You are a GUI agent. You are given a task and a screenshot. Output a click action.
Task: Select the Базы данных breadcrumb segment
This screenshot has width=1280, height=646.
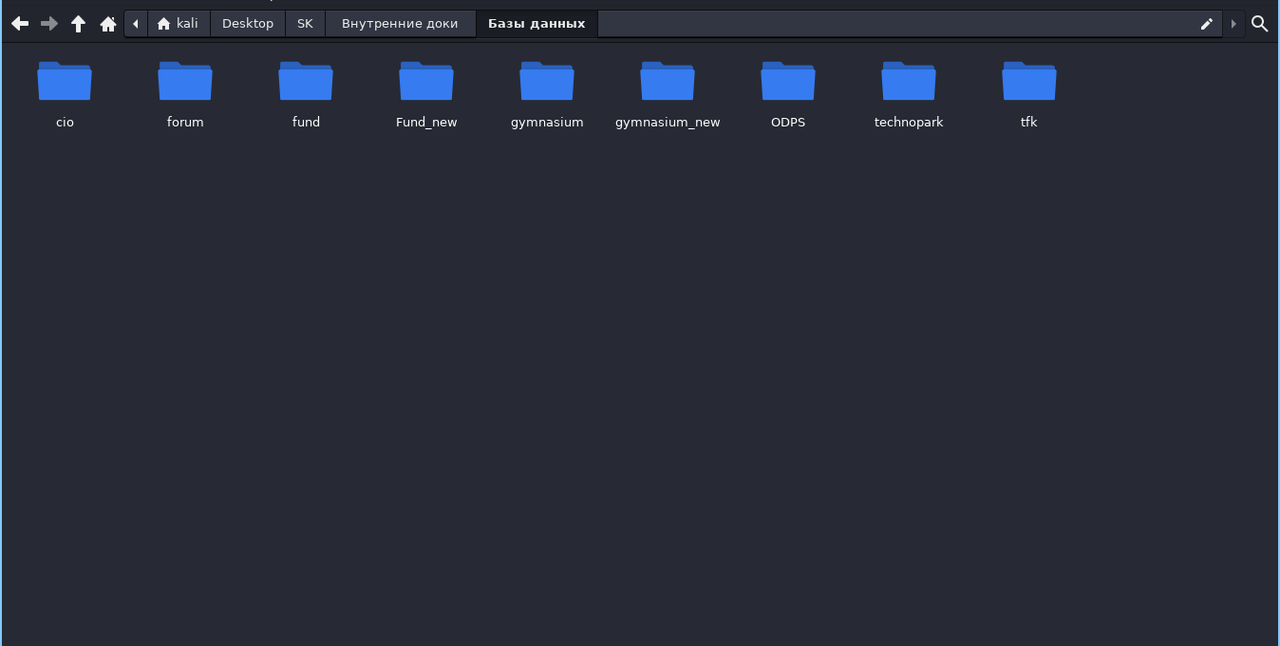536,23
